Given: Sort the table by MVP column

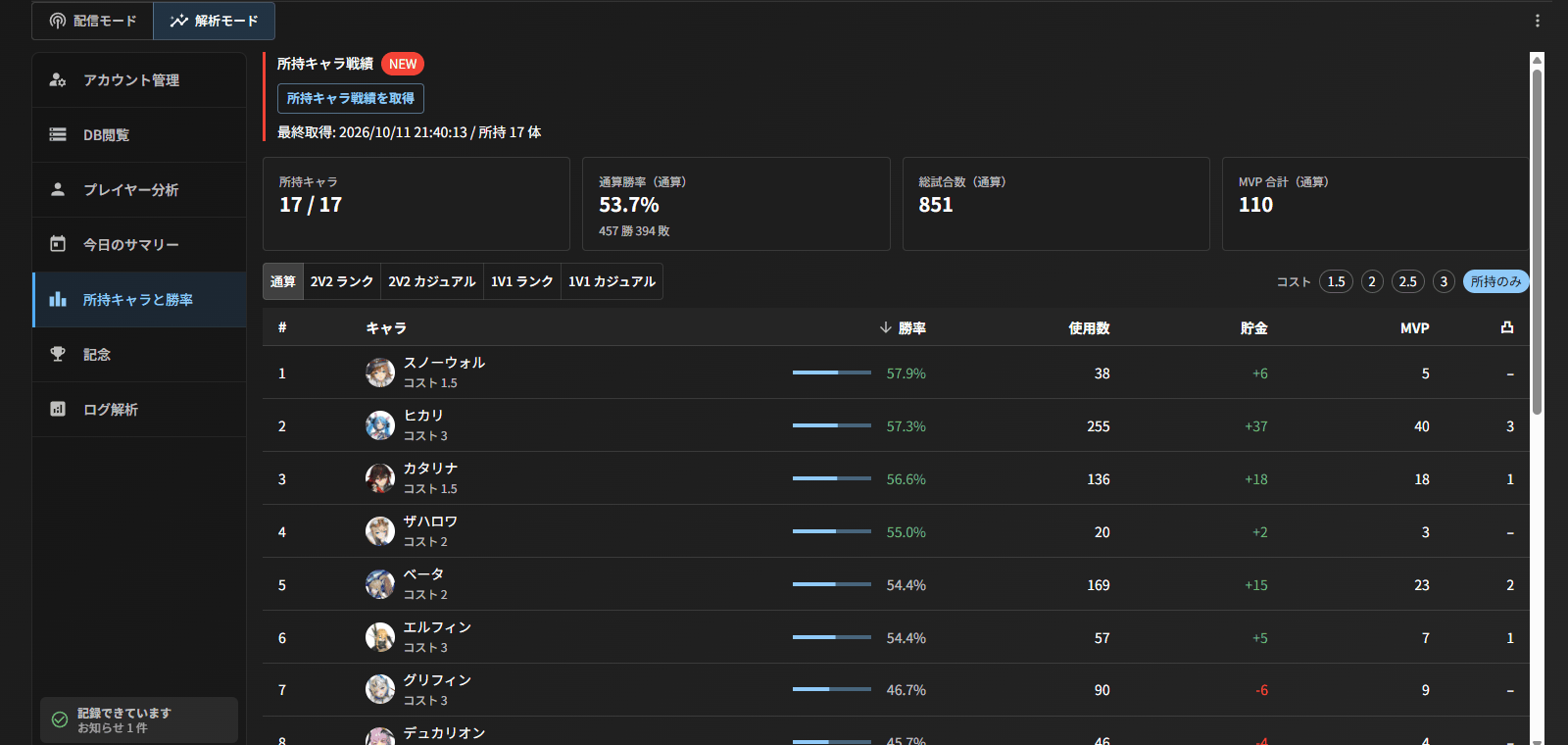Looking at the screenshot, I should tap(1414, 328).
